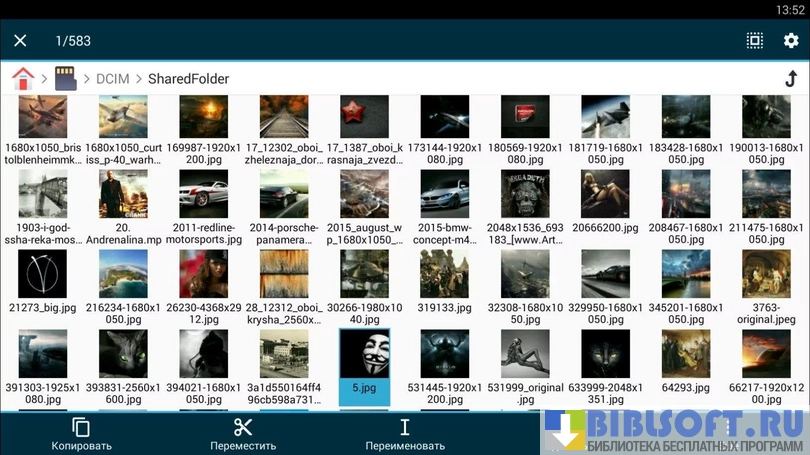Navigate to DCIM in the breadcrumb
Viewport: 810px width, 455px height.
115,79
